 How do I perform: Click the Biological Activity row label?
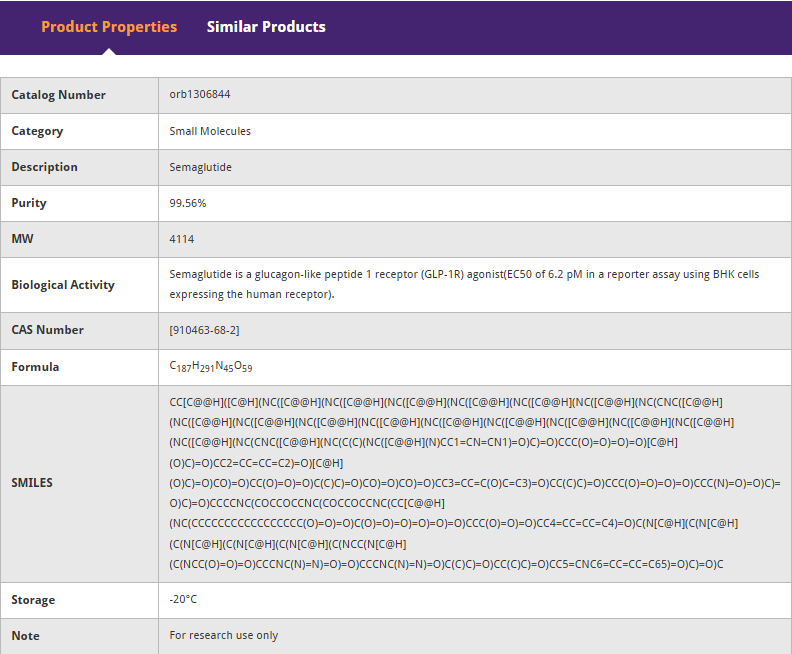63,285
